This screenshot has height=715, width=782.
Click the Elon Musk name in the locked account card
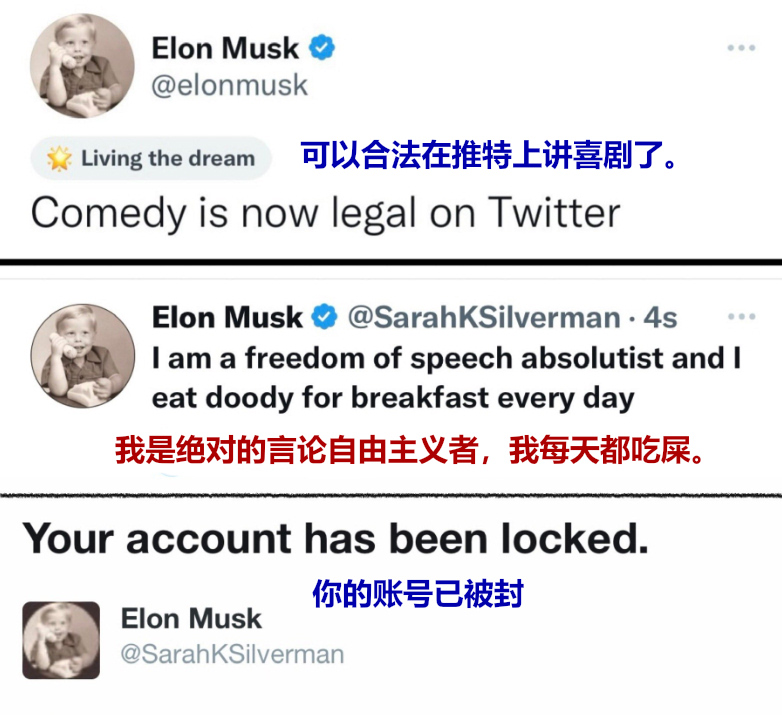pyautogui.click(x=191, y=618)
